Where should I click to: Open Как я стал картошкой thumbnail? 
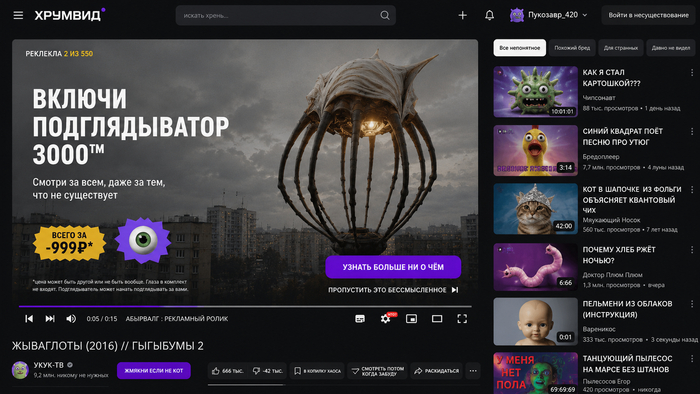(x=535, y=91)
